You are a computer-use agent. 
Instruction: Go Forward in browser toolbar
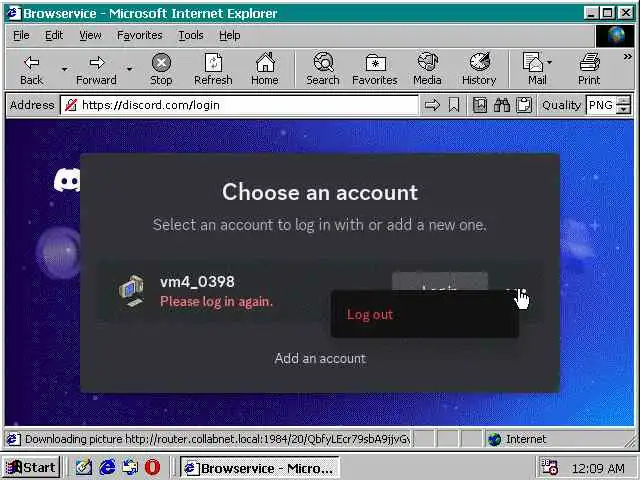(x=96, y=69)
